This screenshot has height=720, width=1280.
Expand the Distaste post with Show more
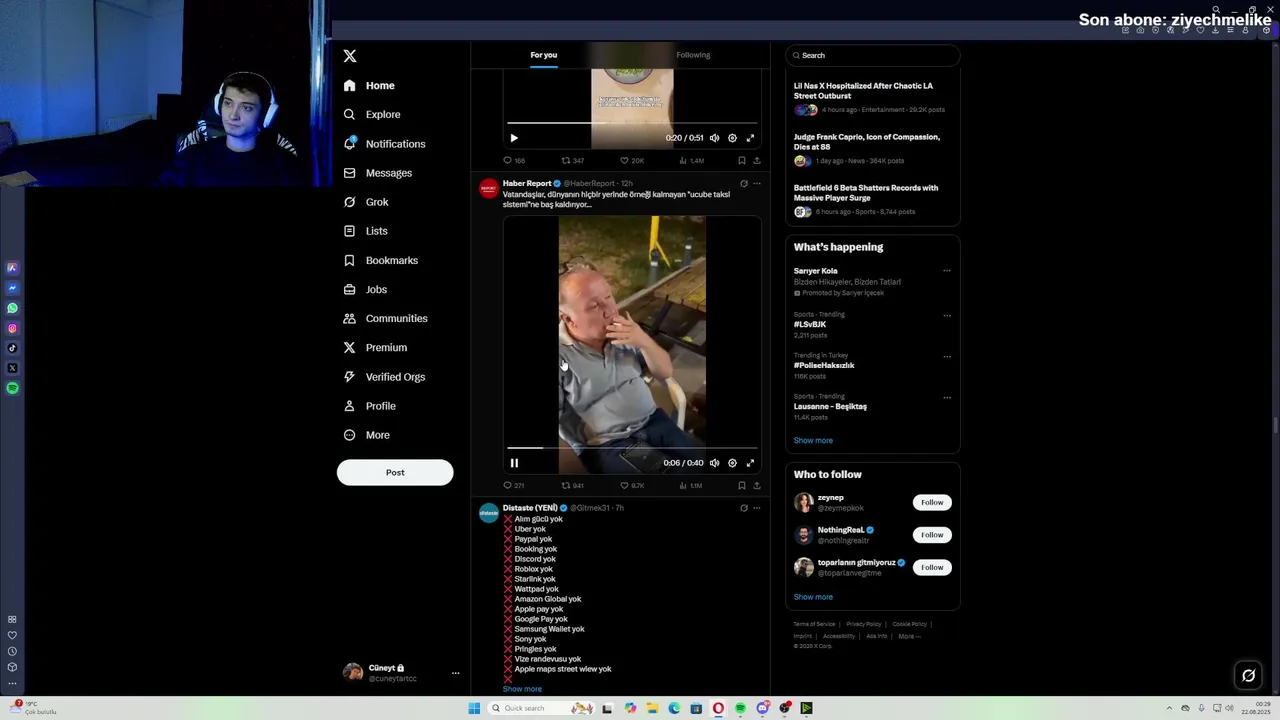point(522,689)
